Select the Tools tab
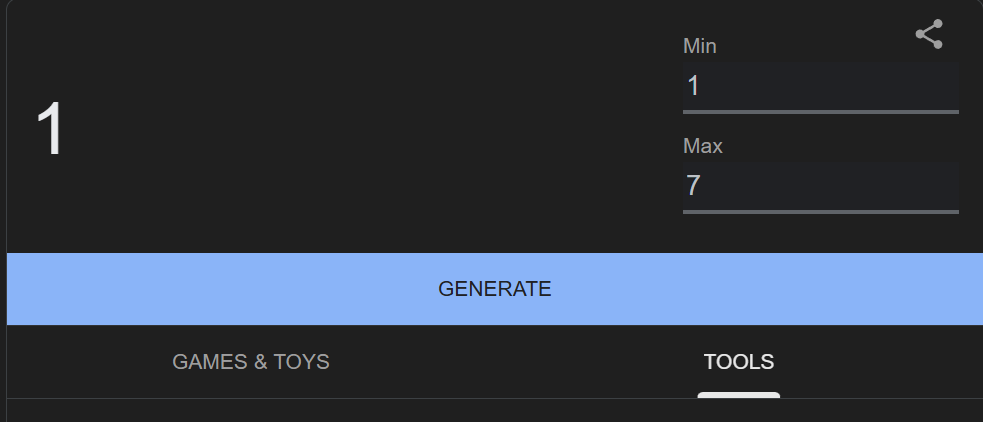The height and width of the screenshot is (422, 983). [738, 362]
